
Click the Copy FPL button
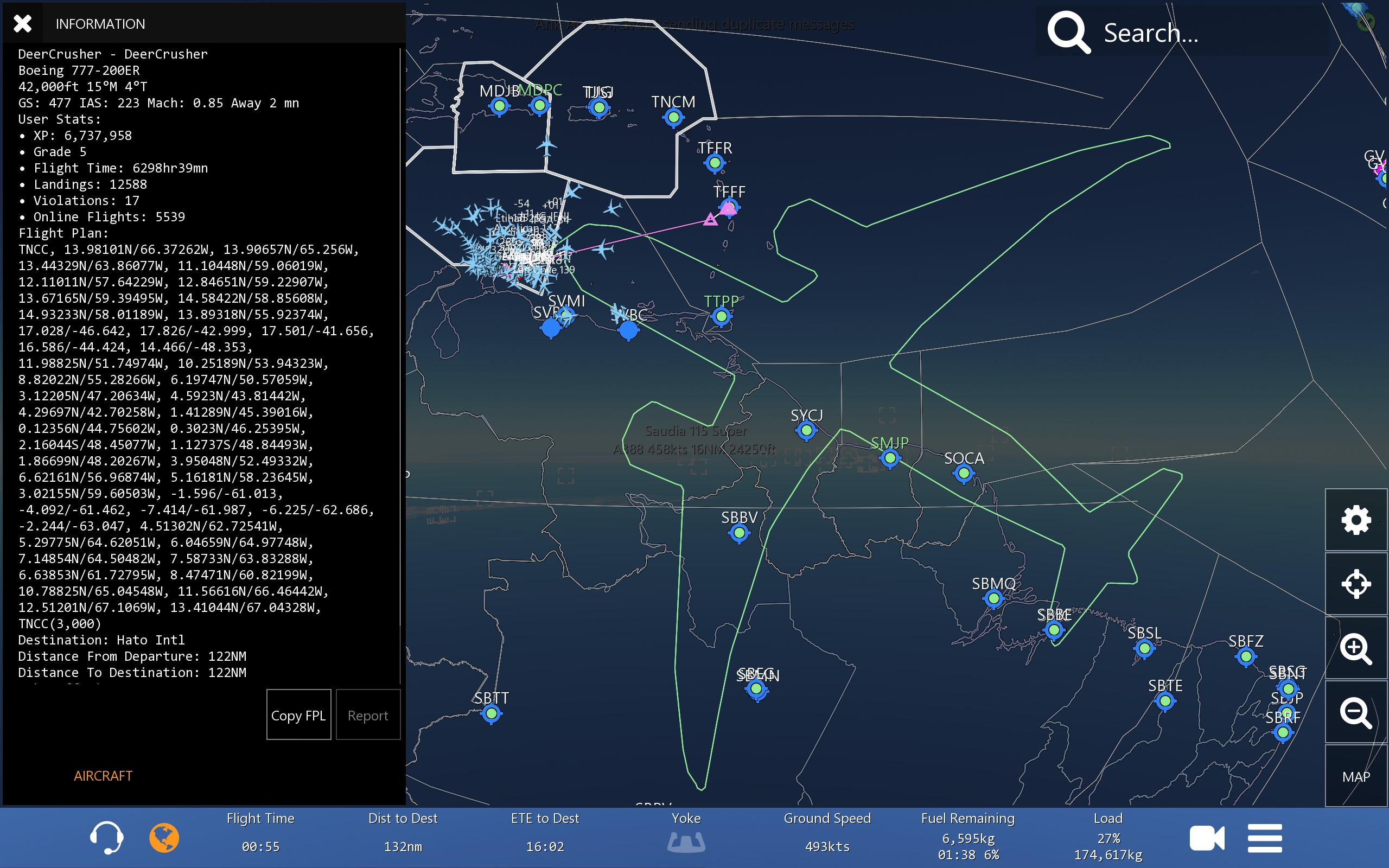pyautogui.click(x=298, y=714)
